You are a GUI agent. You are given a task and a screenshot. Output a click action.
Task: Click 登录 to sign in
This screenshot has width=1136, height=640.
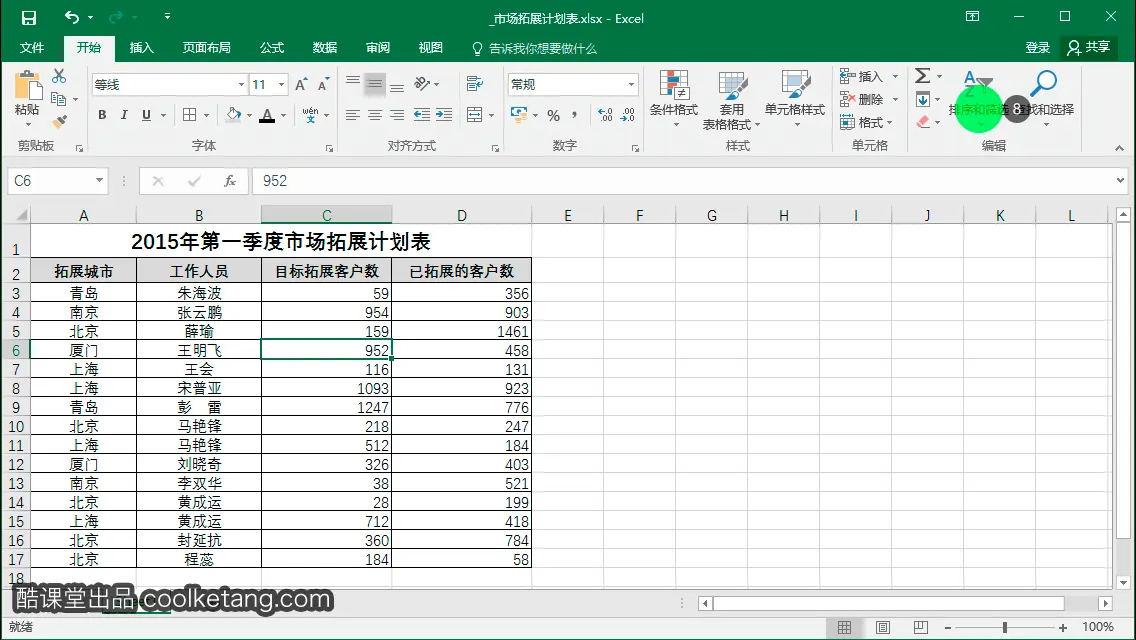pos(1037,48)
